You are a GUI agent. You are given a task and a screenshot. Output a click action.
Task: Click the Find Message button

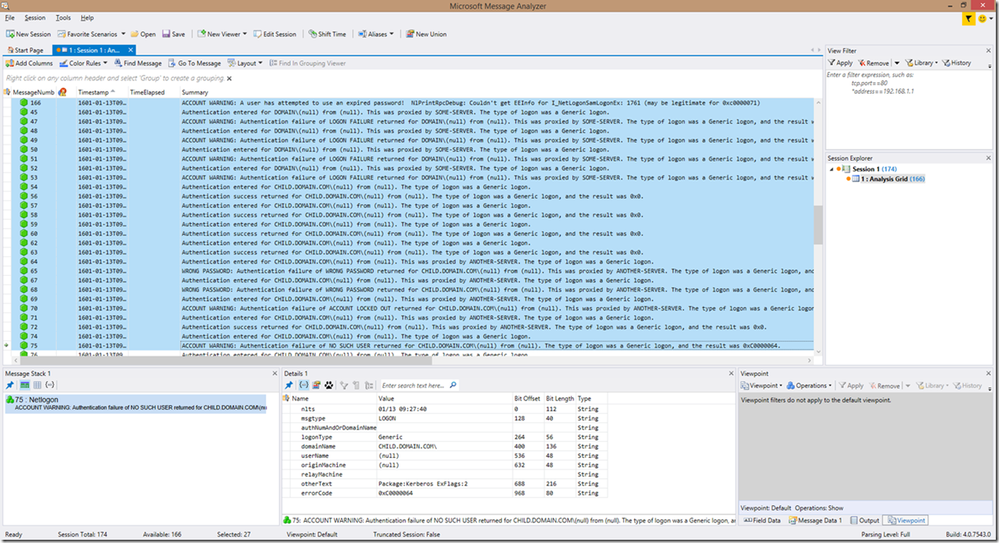[x=138, y=63]
